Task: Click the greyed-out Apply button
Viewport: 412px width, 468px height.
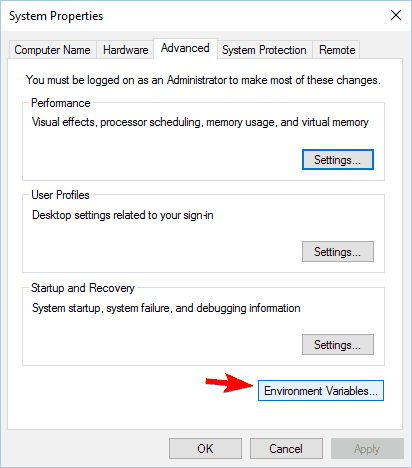Action: (367, 449)
